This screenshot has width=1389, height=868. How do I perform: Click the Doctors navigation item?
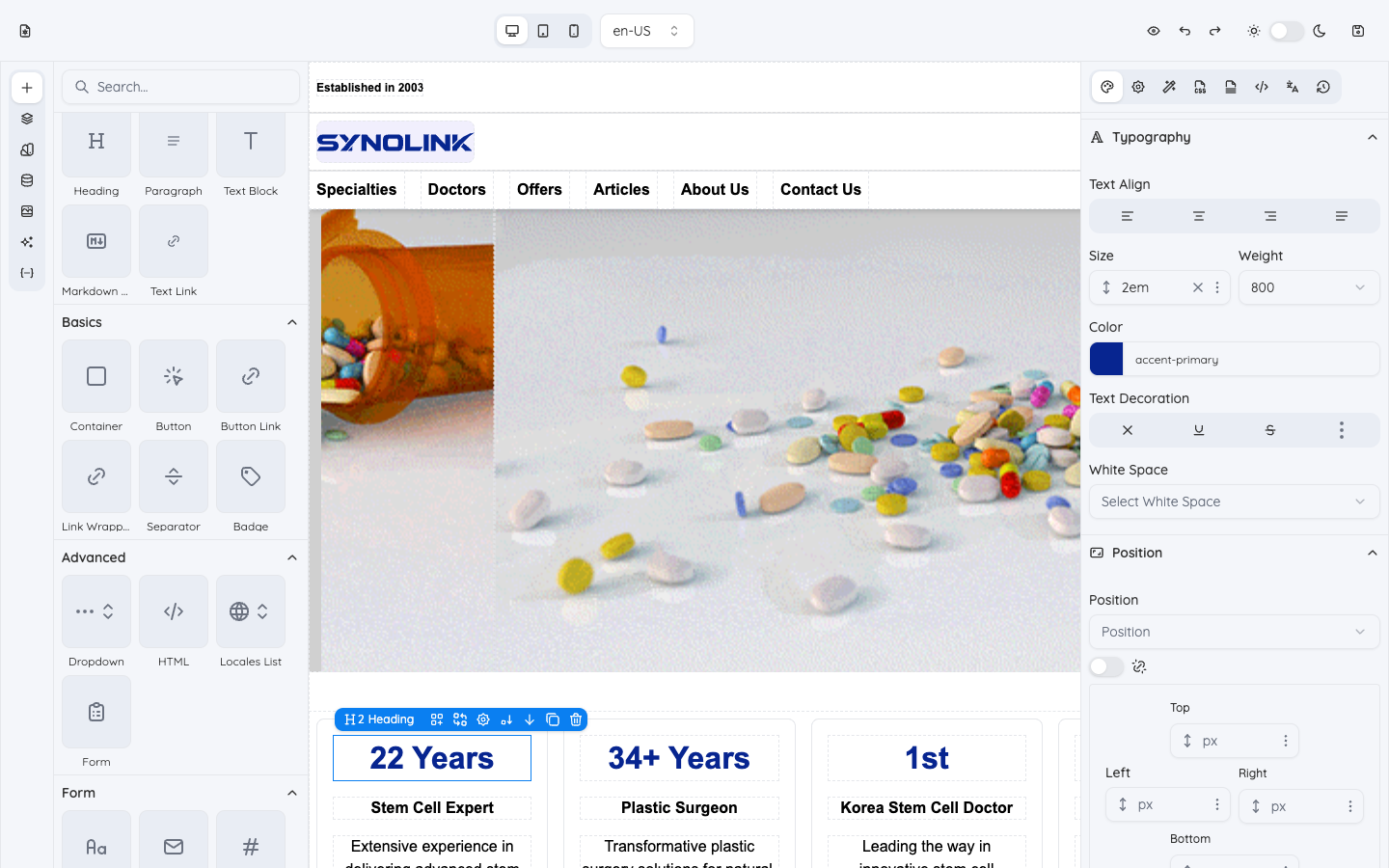[x=457, y=189]
